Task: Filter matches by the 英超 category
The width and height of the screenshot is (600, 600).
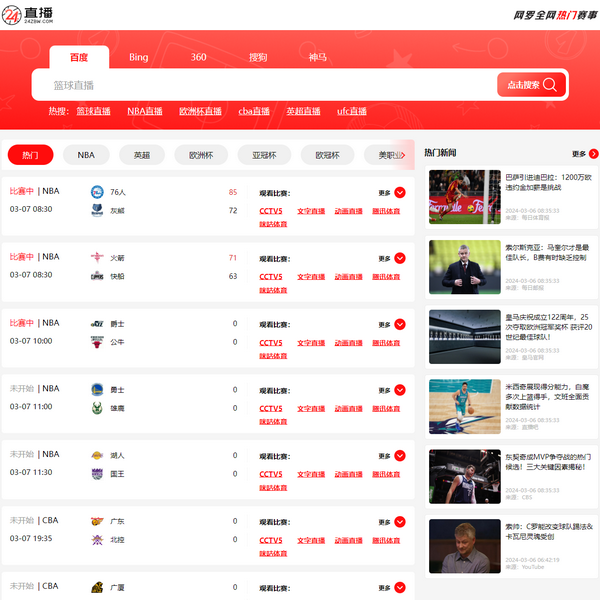Action: (x=142, y=155)
